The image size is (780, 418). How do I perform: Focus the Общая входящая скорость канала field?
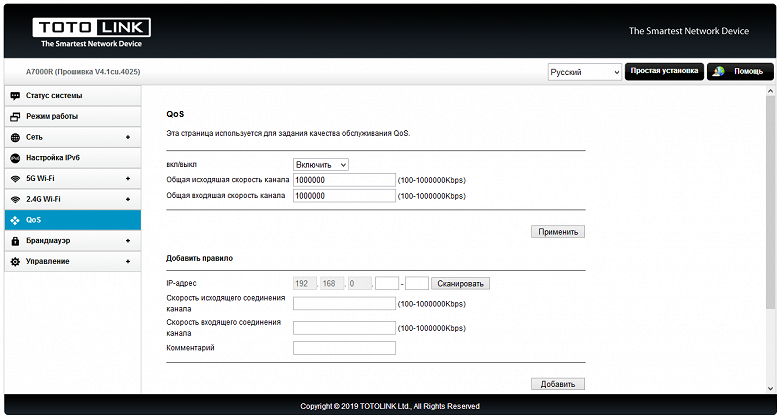coord(344,196)
